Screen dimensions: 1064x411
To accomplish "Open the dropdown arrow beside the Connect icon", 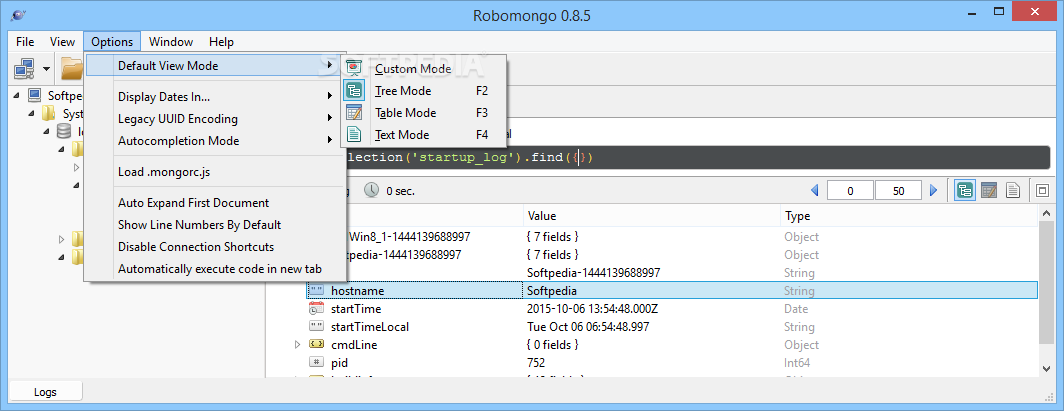I will point(46,68).
